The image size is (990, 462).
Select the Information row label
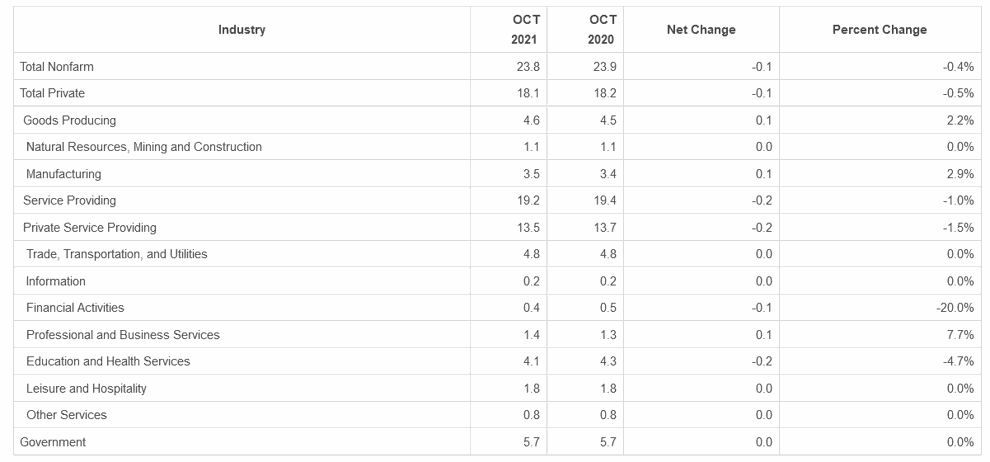[x=56, y=281]
